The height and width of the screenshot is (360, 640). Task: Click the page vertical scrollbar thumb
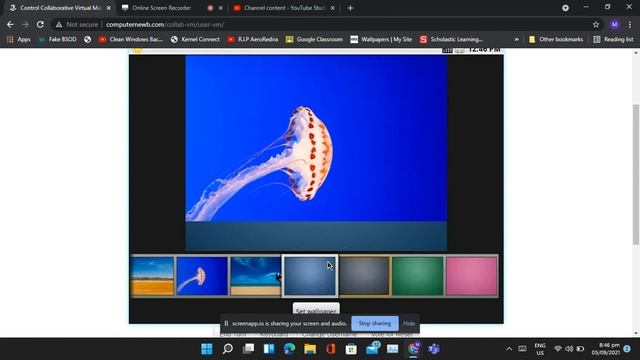coord(636,174)
